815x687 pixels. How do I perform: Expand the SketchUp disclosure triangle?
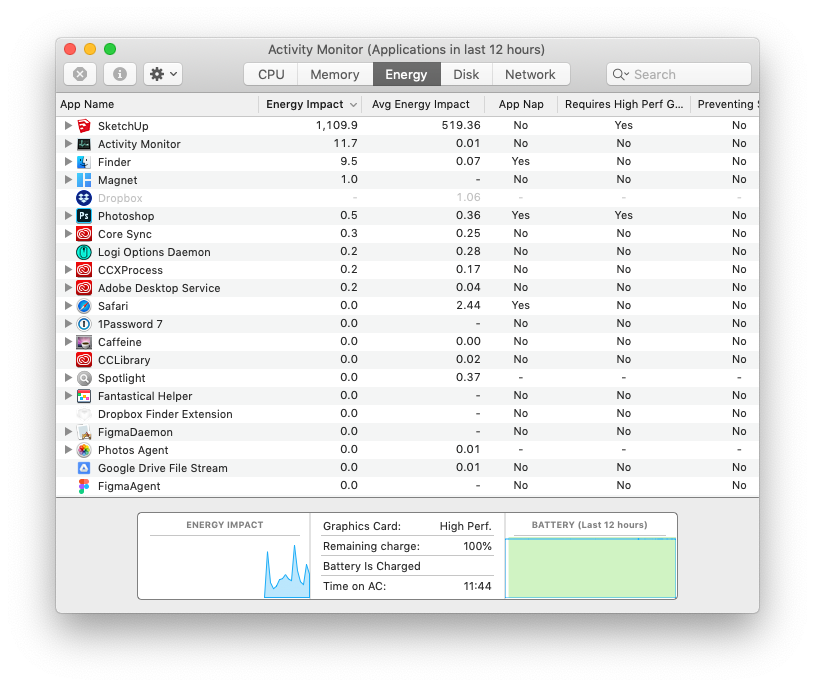68,126
